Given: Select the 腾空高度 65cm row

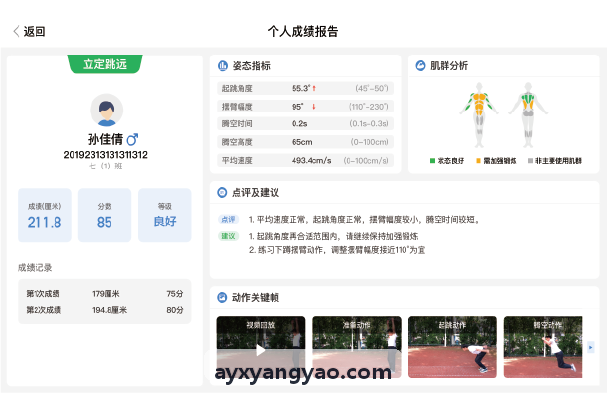Looking at the screenshot, I should 305,142.
